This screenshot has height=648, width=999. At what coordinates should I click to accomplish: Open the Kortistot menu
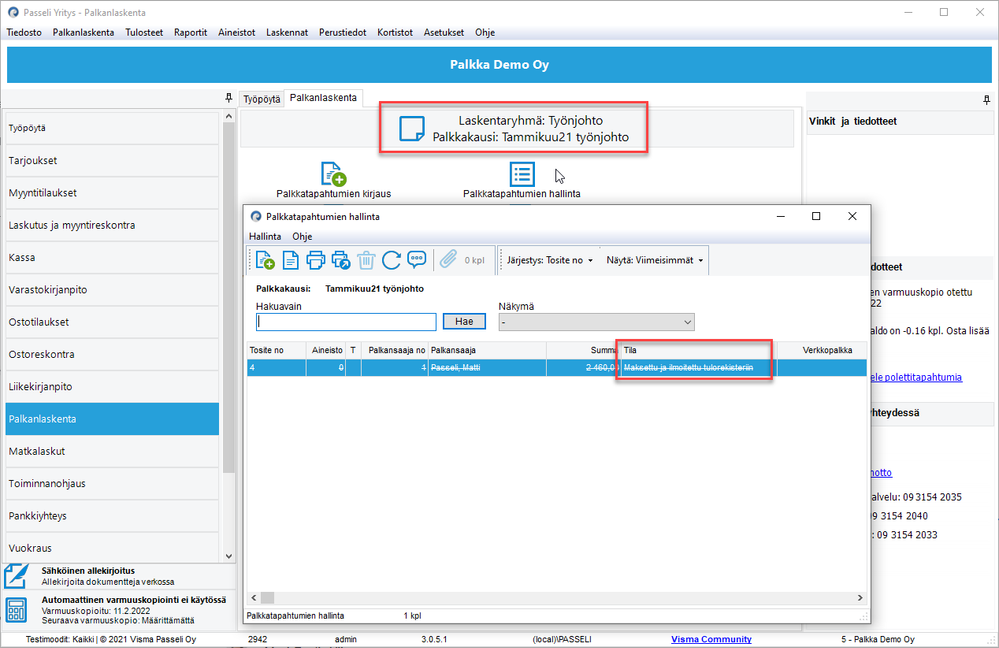pos(395,32)
